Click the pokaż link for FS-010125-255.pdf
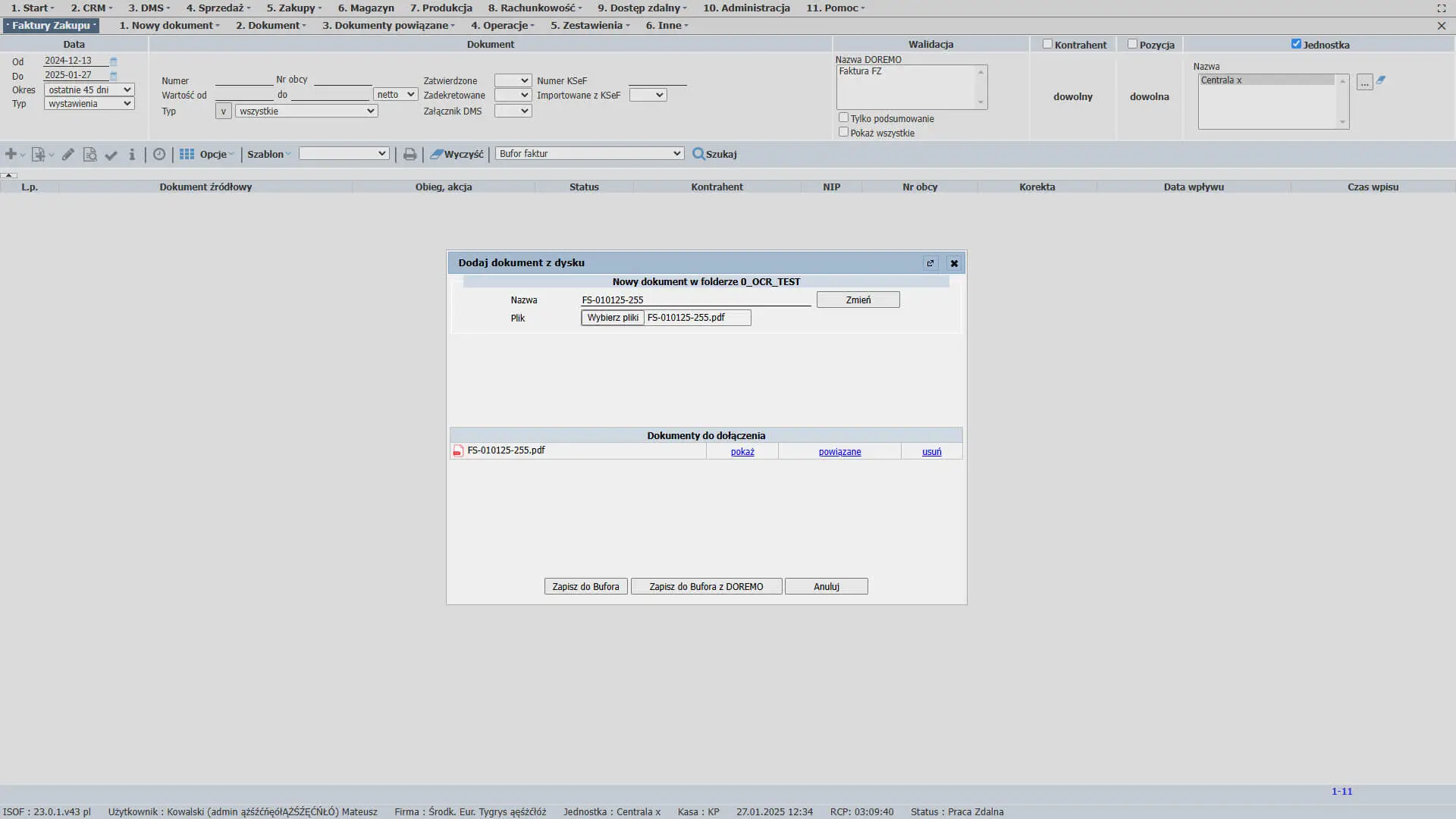 pos(742,451)
